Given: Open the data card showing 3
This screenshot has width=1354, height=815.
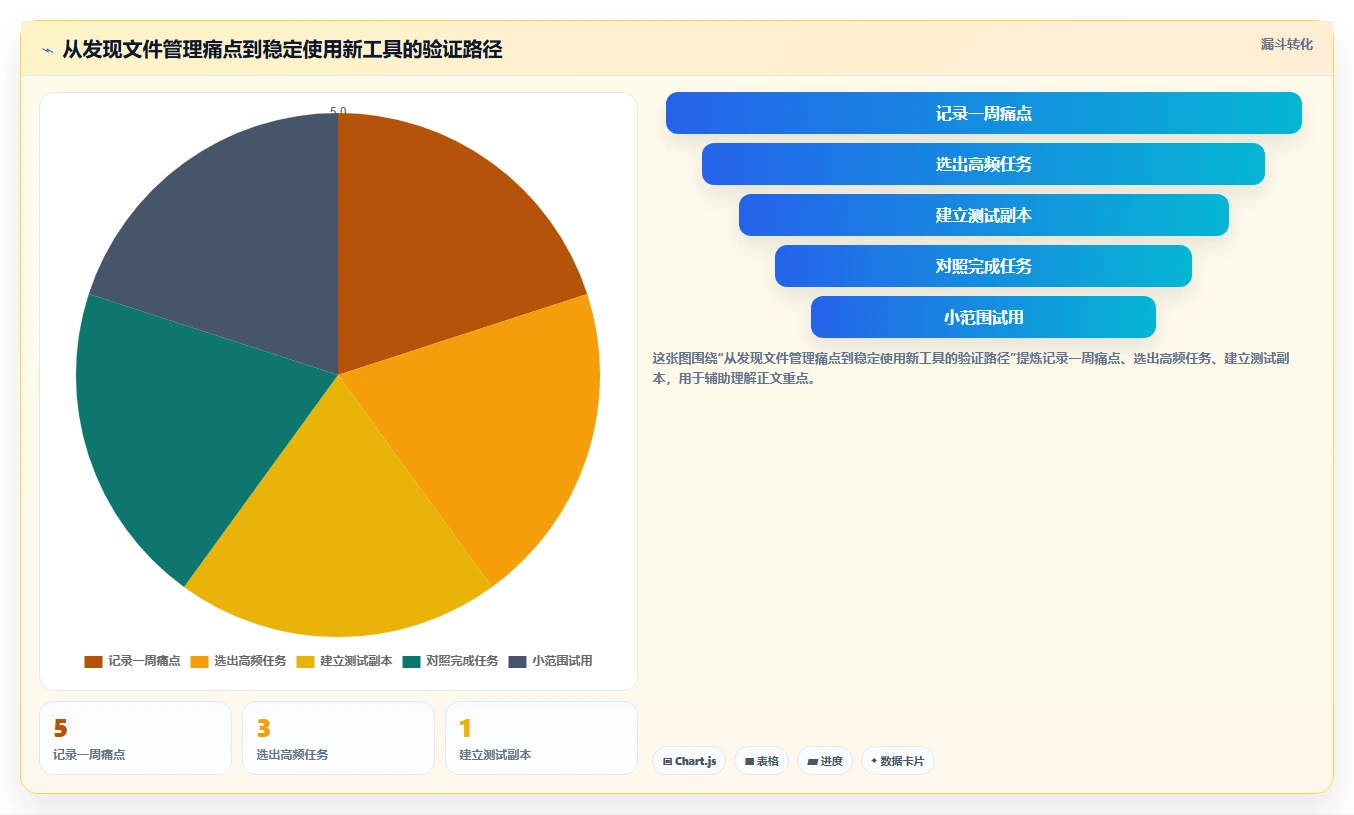Looking at the screenshot, I should [x=338, y=738].
